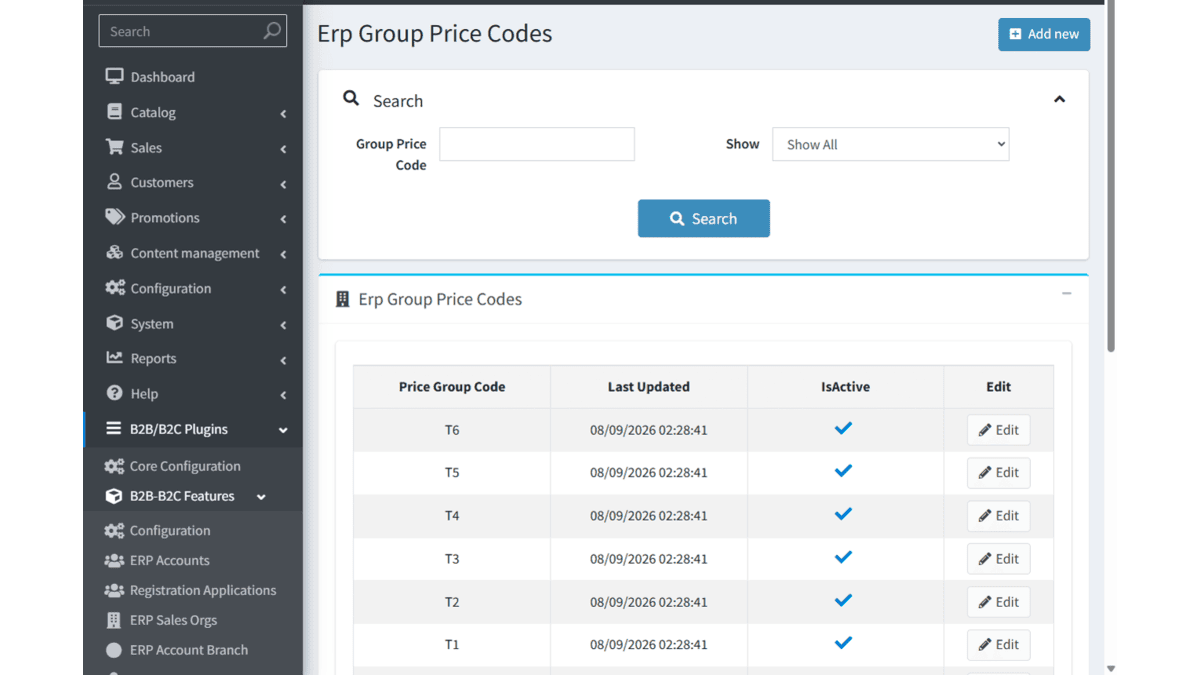The width and height of the screenshot is (1200, 675).
Task: Edit the T3 price group code
Action: coord(998,559)
